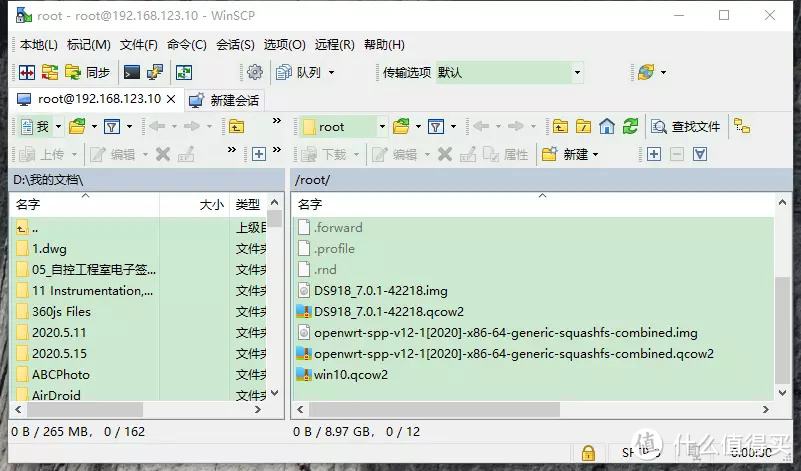The height and width of the screenshot is (471, 801).
Task: Sort remote panel by 名字 column header
Action: (534, 205)
